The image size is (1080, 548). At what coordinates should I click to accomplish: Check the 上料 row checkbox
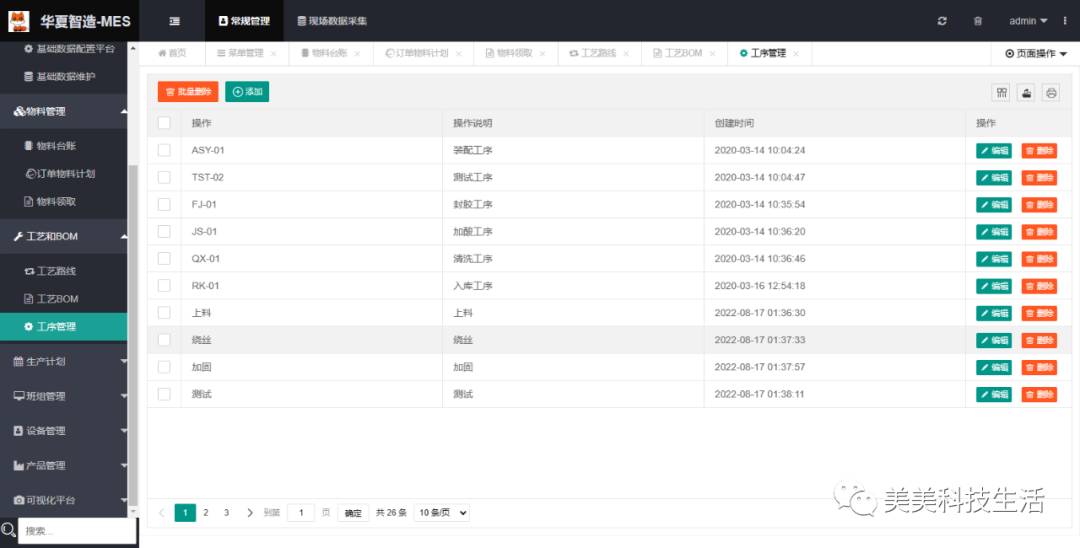point(164,313)
